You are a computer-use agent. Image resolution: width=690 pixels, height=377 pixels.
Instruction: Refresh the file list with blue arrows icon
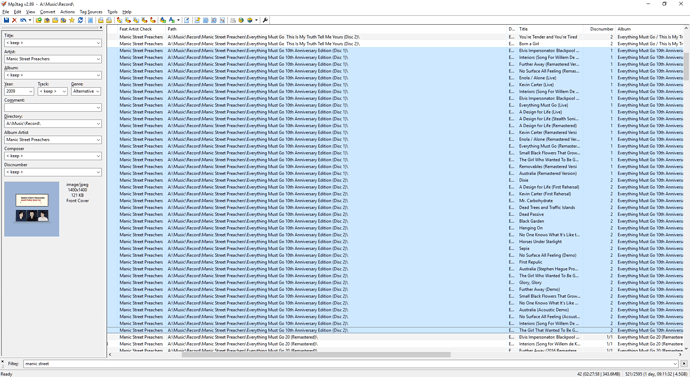point(80,20)
